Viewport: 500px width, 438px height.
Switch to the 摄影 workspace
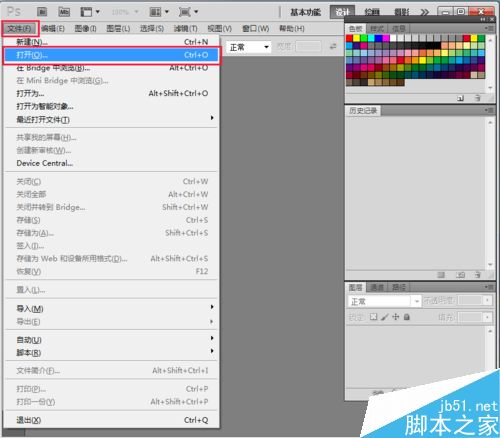click(402, 12)
